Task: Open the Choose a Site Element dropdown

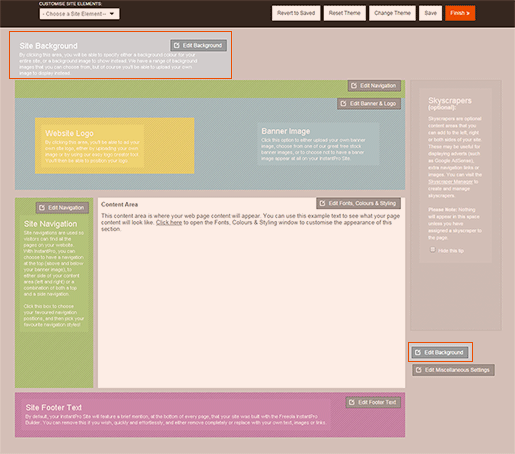Action: click(79, 14)
